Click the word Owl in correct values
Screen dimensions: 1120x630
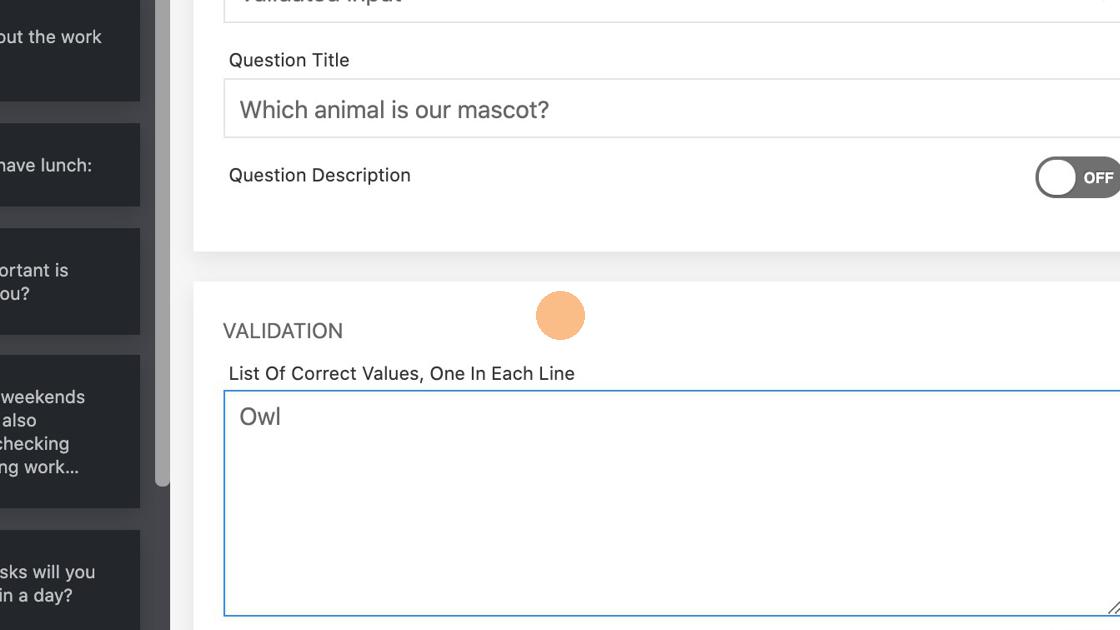click(260, 417)
